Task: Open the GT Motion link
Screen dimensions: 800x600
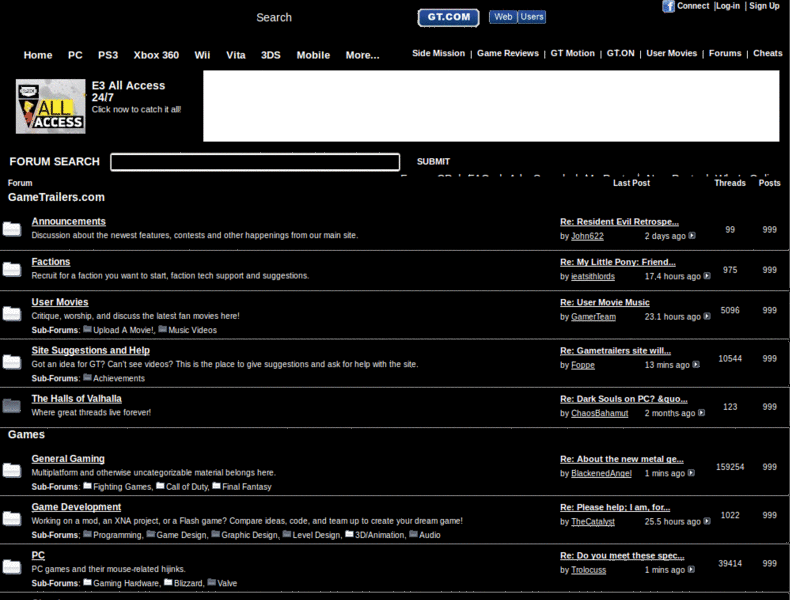Action: point(572,53)
